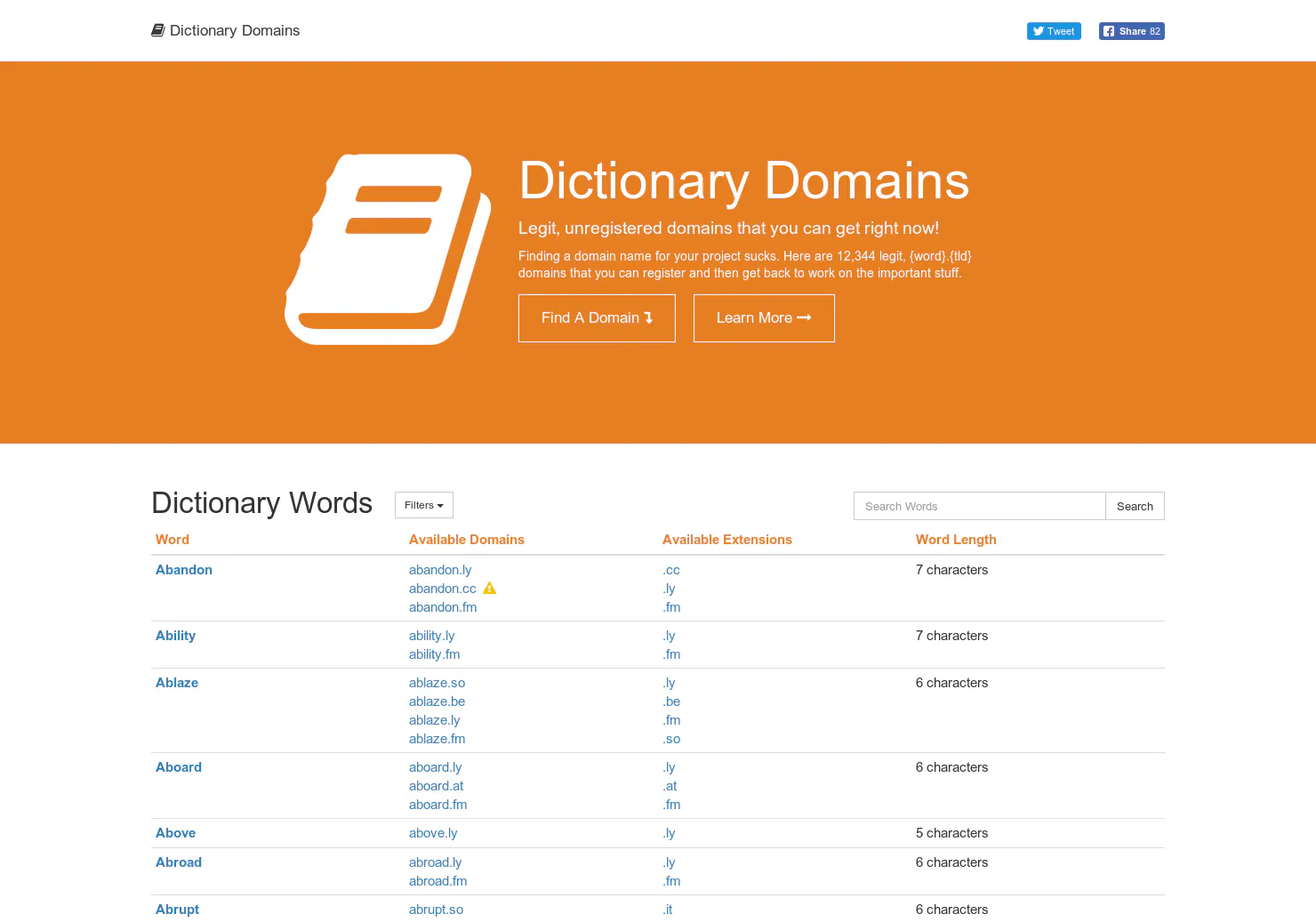Select the abandon.cc domain link

[443, 589]
